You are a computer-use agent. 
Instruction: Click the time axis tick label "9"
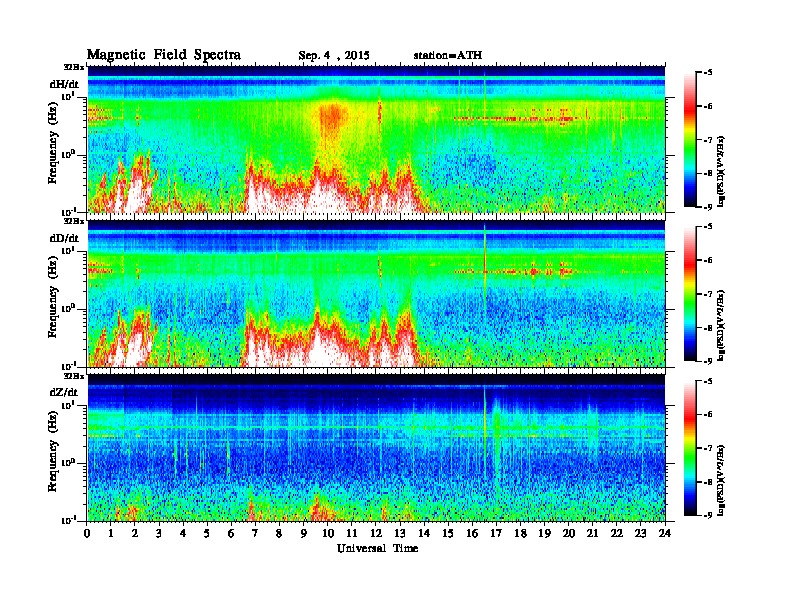click(304, 533)
